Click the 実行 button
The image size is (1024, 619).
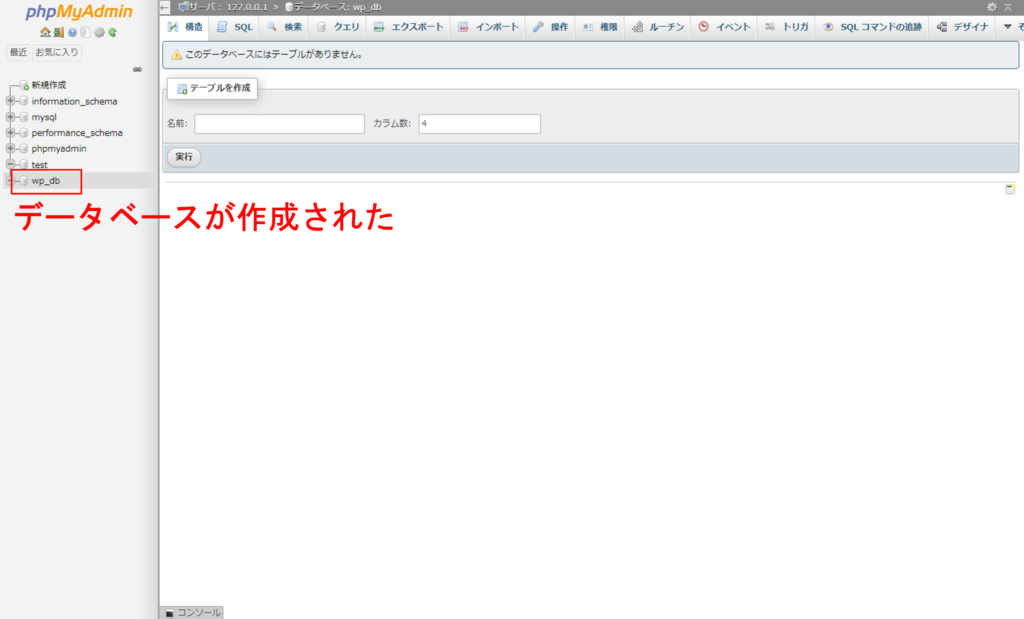click(x=183, y=157)
